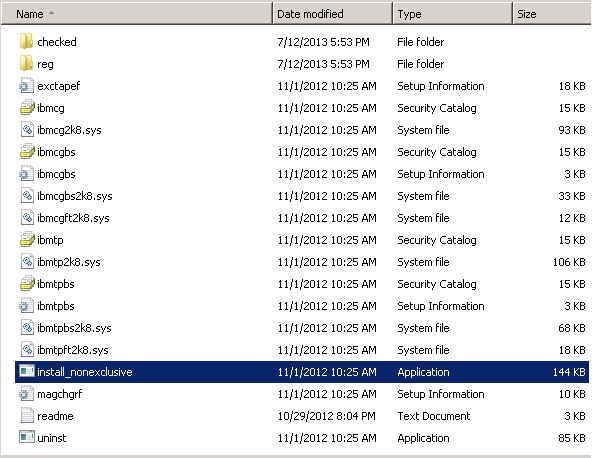The image size is (594, 458).
Task: Select the ibmtpft2k8.sys file name
Action: pyautogui.click(x=73, y=350)
